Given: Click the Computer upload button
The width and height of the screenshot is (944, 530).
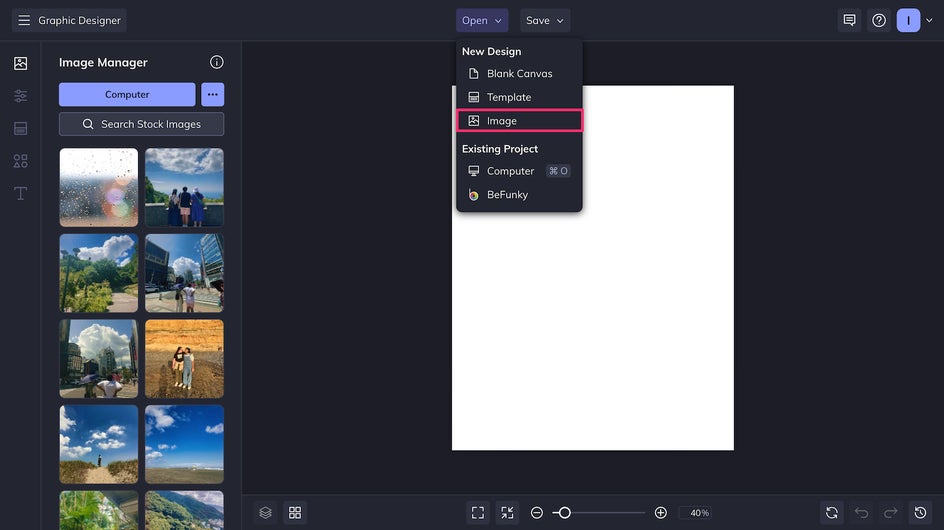Looking at the screenshot, I should tap(127, 95).
